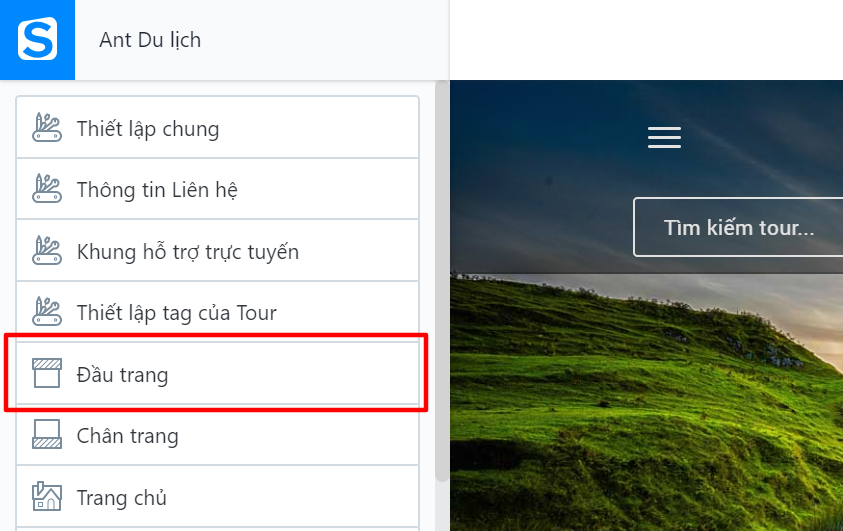Click the Thiết lập chung tools icon
Viewport: 843px width, 531px height.
tap(47, 128)
